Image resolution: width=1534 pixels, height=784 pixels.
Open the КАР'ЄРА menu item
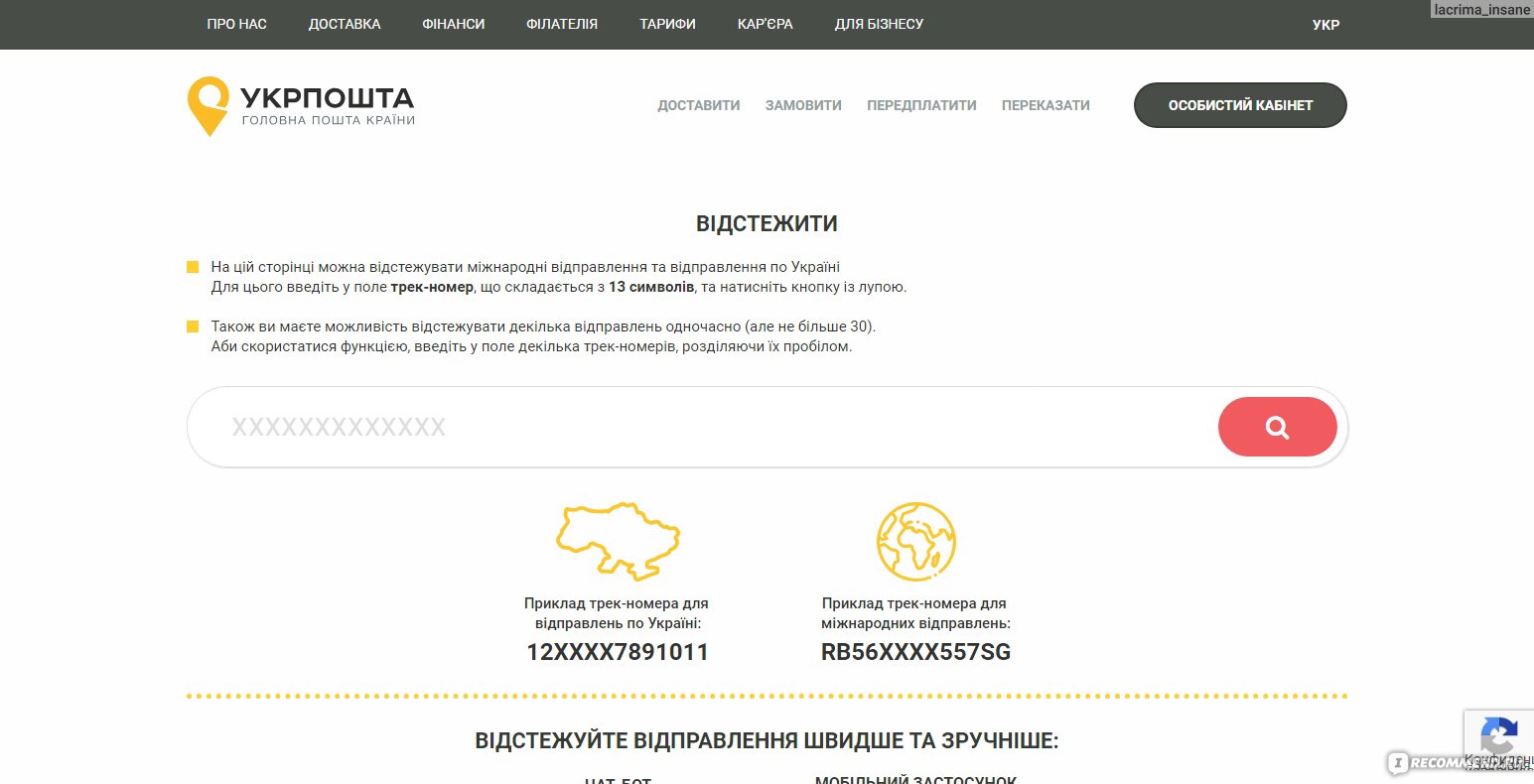pos(766,24)
